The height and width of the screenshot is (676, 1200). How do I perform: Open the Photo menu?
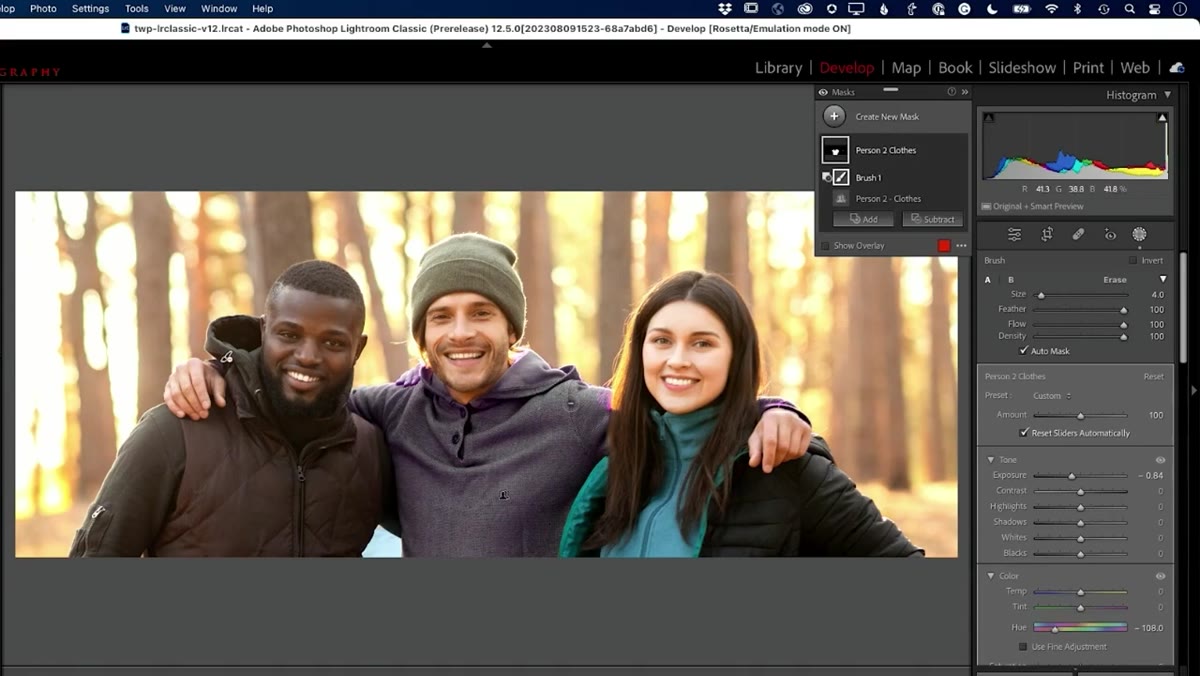pos(43,9)
